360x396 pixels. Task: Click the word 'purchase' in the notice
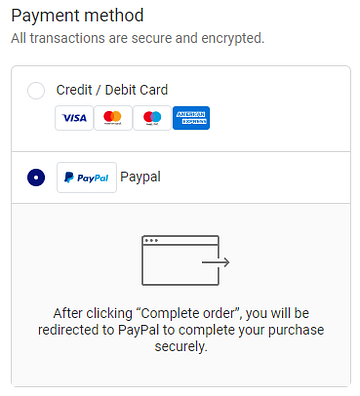coord(296,330)
